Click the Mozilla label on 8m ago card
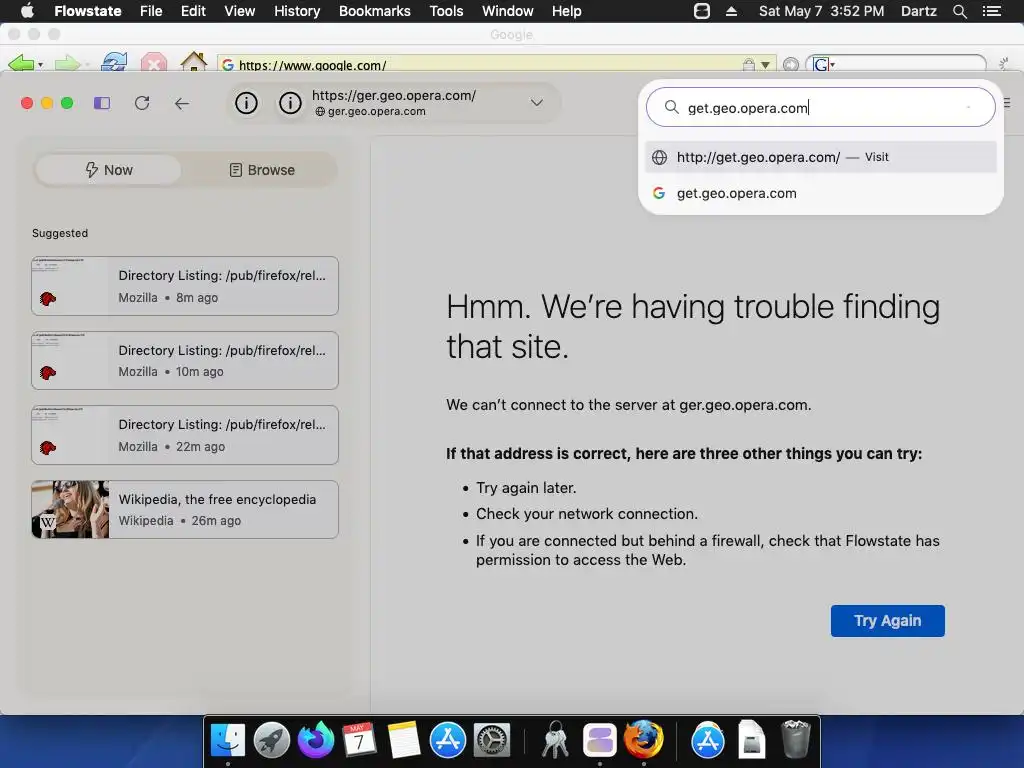1024x768 pixels. pyautogui.click(x=138, y=298)
